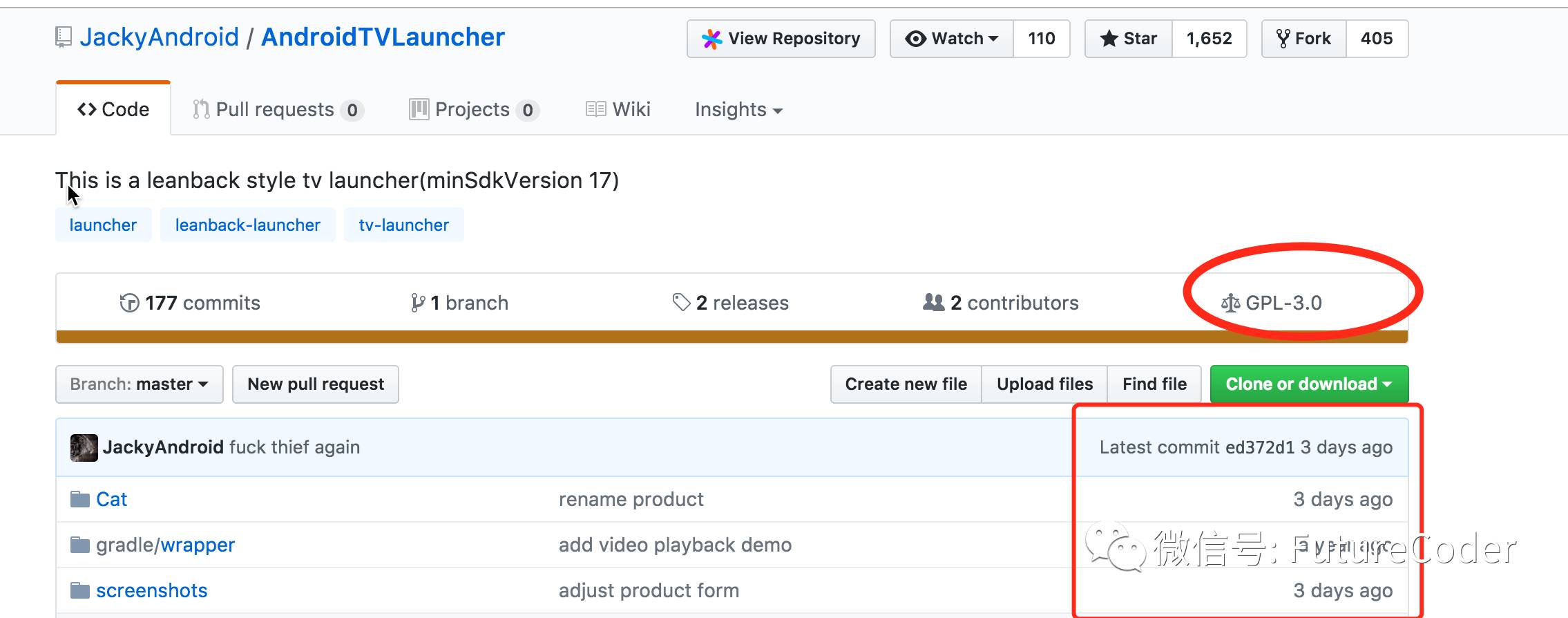Open the AndroidTVLauncher repository link

(383, 37)
